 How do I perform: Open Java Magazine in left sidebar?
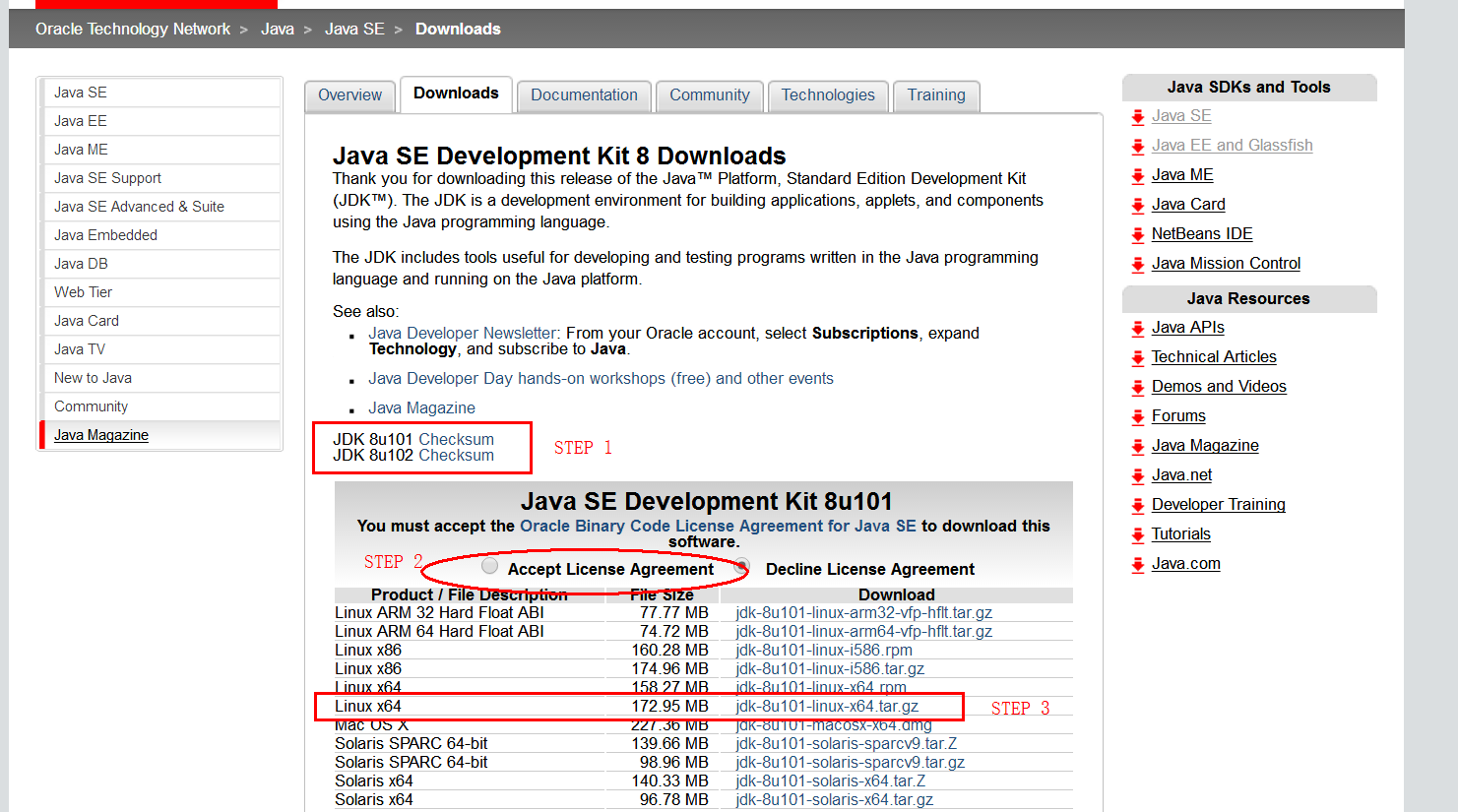tap(161, 435)
